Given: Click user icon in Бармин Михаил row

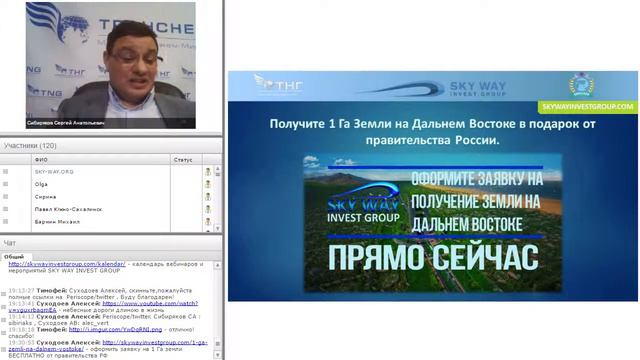Looking at the screenshot, I should pyautogui.click(x=208, y=222).
